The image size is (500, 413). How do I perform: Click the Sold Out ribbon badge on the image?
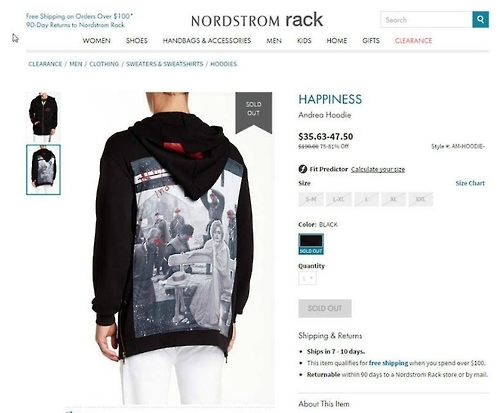tap(254, 113)
